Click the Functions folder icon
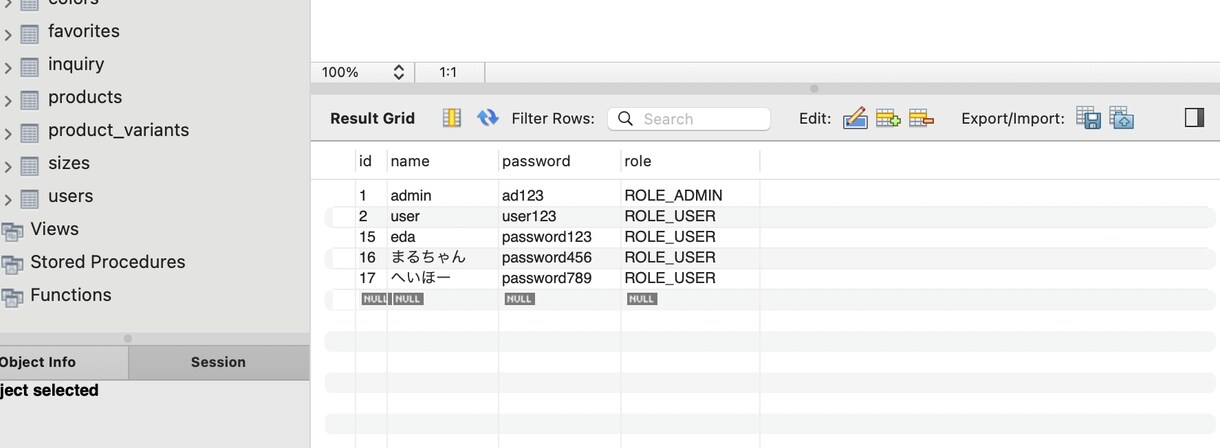The width and height of the screenshot is (1220, 448). (12, 297)
